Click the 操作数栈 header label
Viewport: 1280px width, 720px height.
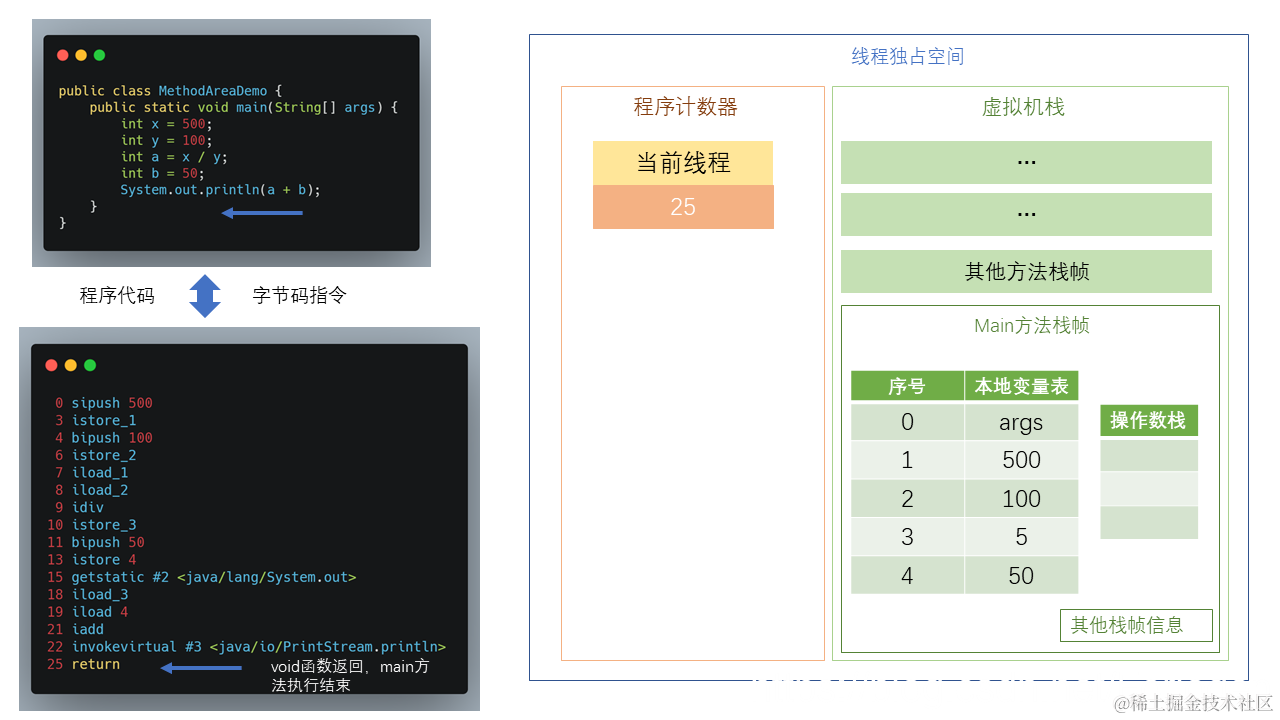[x=1148, y=420]
